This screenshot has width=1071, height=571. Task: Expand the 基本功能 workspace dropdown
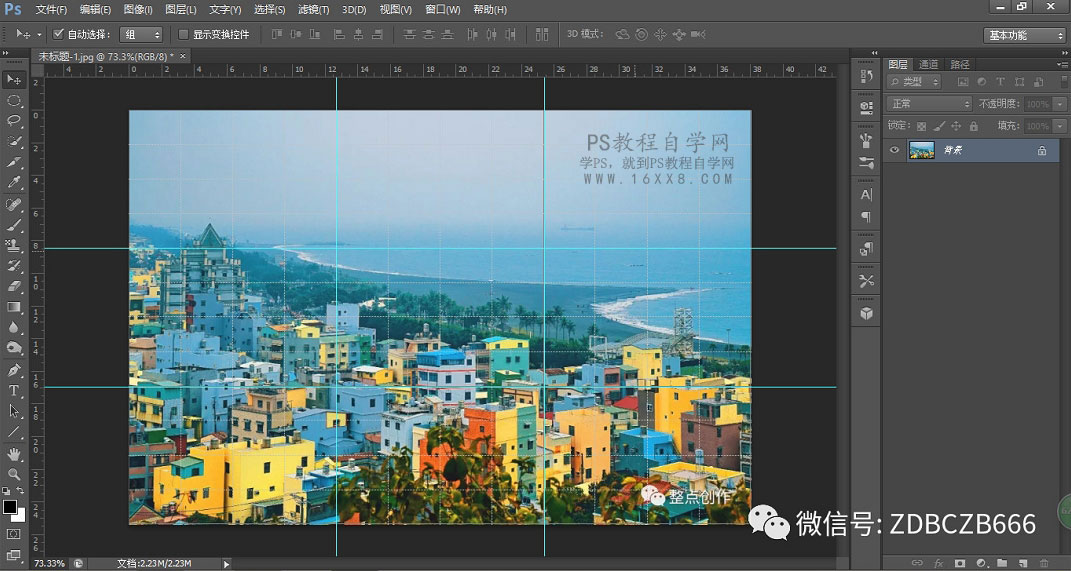(x=1025, y=35)
